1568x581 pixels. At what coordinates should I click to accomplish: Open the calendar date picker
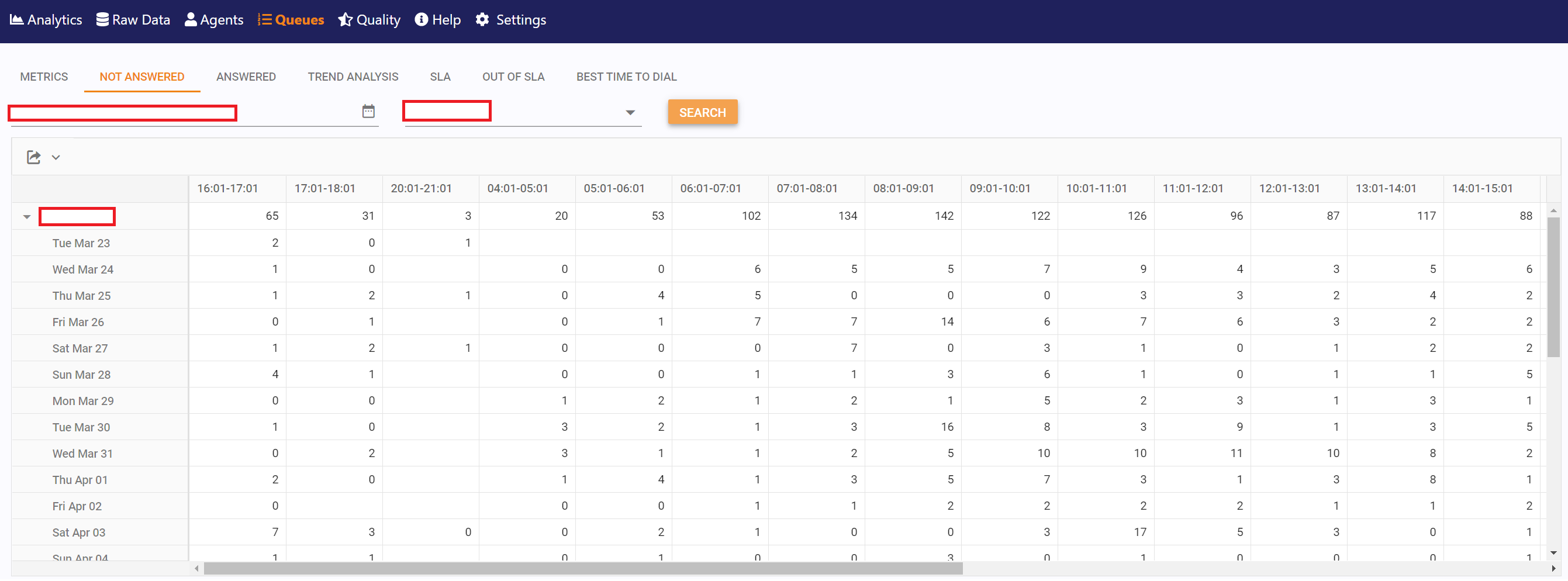[368, 111]
